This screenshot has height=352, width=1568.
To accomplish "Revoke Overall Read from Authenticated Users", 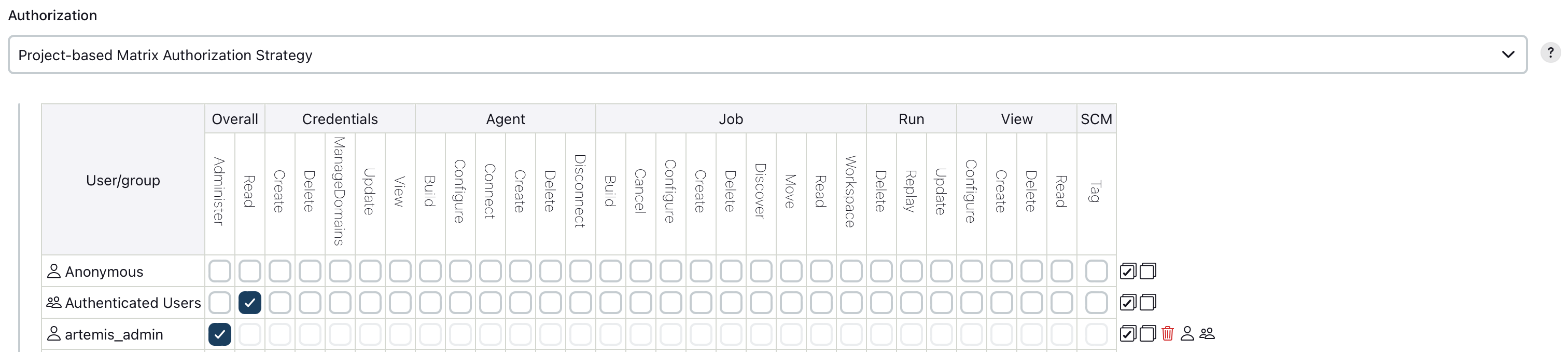I will [249, 302].
